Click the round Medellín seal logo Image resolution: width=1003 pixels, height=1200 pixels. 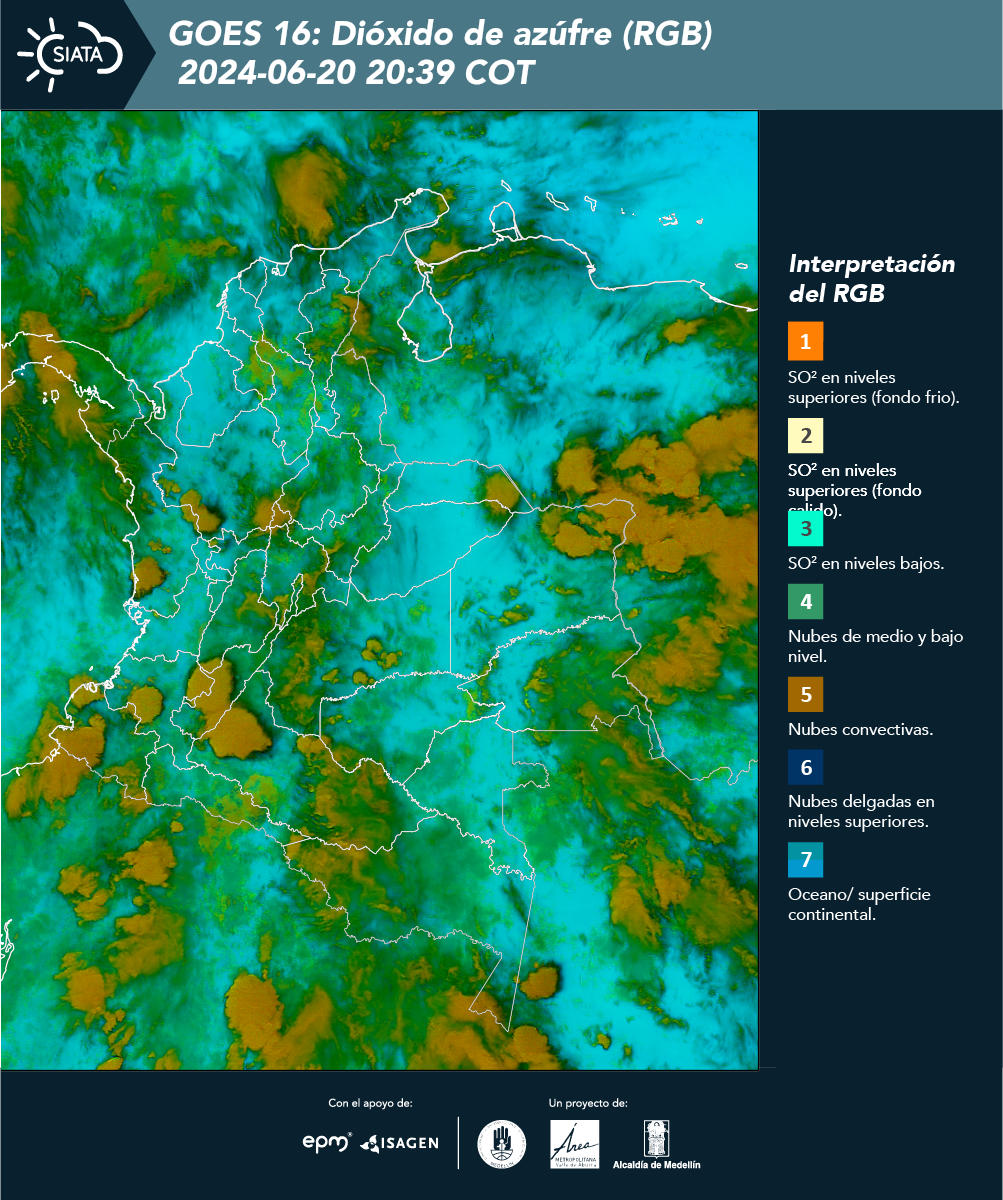502,1144
